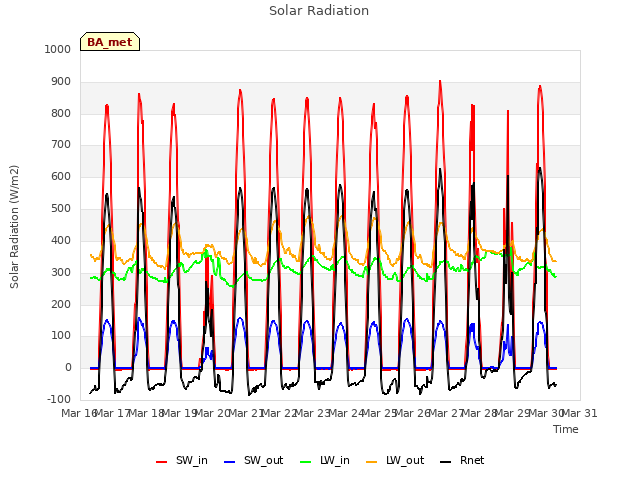The height and width of the screenshot is (480, 640).
Task: Click the Time axis label
Action: 566,429
